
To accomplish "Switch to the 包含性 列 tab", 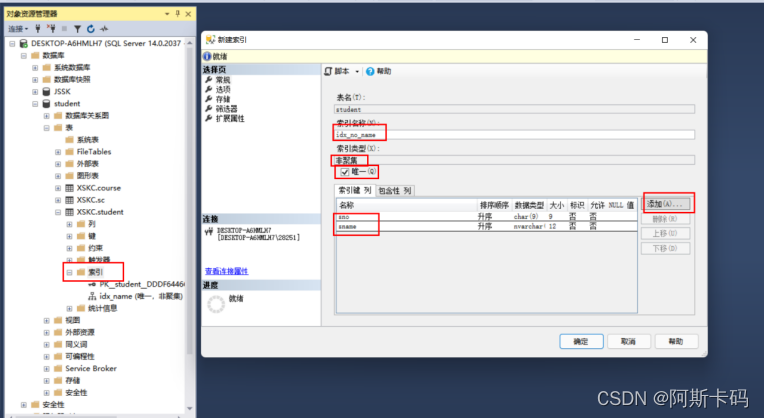I will coord(395,190).
